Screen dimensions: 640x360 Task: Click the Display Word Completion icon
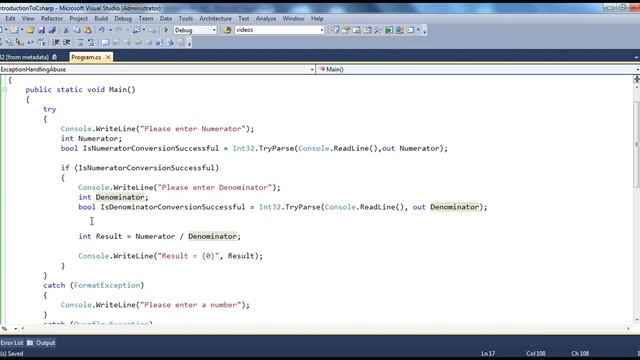pyautogui.click(x=31, y=42)
